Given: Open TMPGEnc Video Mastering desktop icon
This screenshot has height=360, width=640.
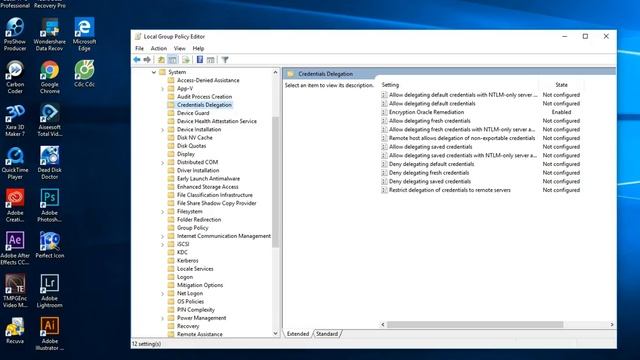Looking at the screenshot, I should coord(15,291).
